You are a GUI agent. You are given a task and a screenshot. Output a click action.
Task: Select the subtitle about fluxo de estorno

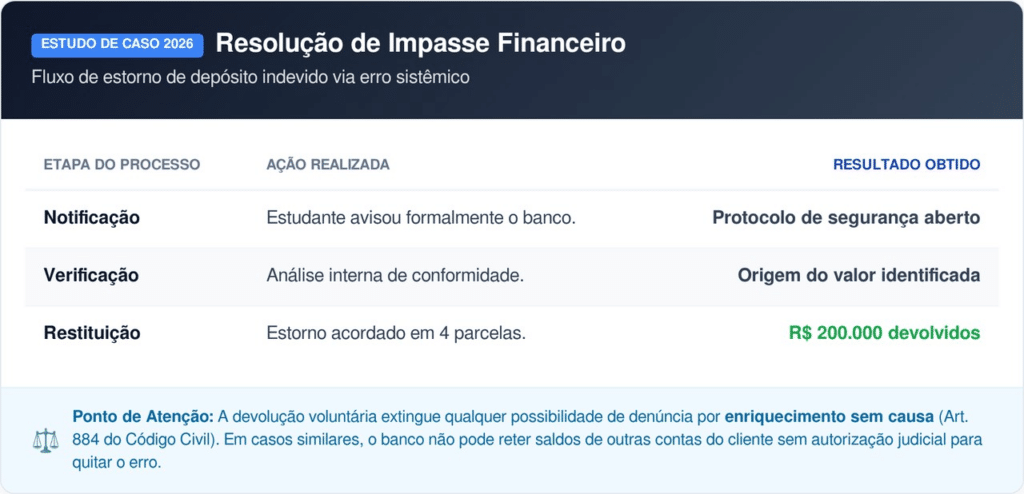click(250, 77)
